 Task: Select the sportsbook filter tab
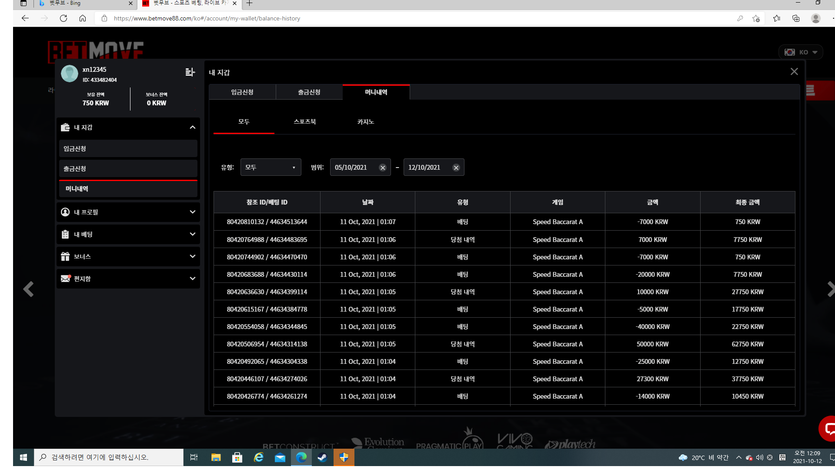point(305,122)
